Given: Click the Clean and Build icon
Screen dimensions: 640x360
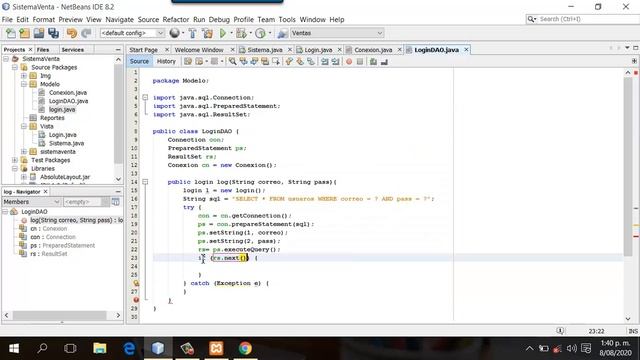Looking at the screenshot, I should [207, 33].
